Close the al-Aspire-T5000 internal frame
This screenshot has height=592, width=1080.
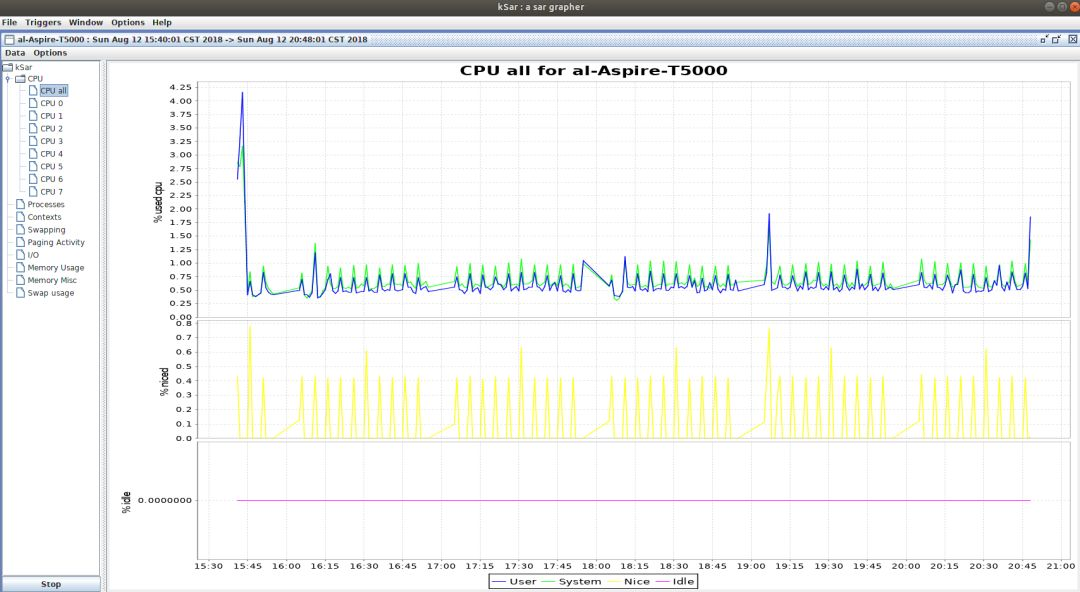tap(1072, 39)
